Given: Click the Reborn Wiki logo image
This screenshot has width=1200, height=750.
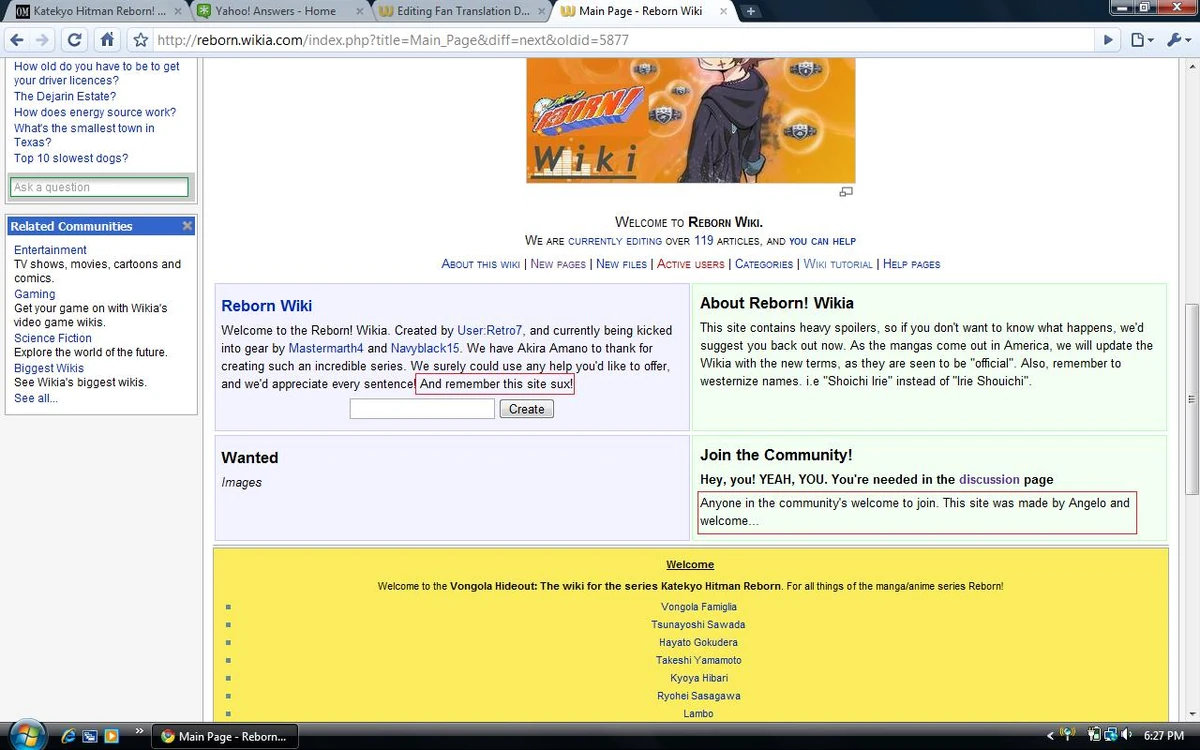Looking at the screenshot, I should click(691, 120).
